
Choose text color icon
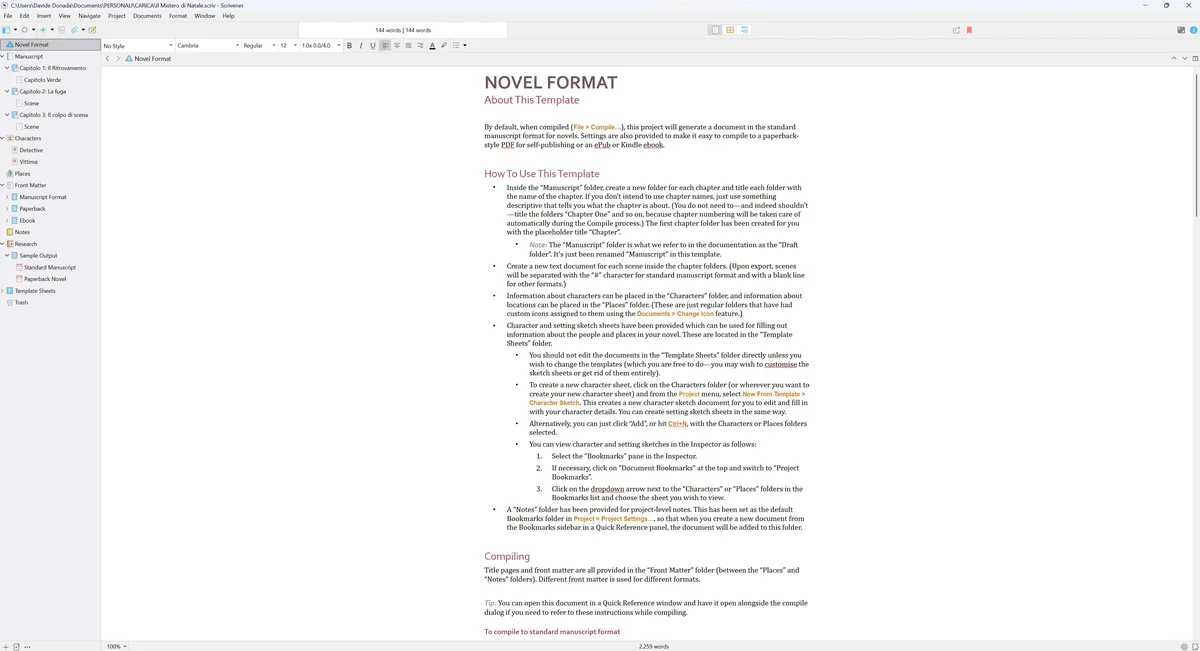[432, 45]
